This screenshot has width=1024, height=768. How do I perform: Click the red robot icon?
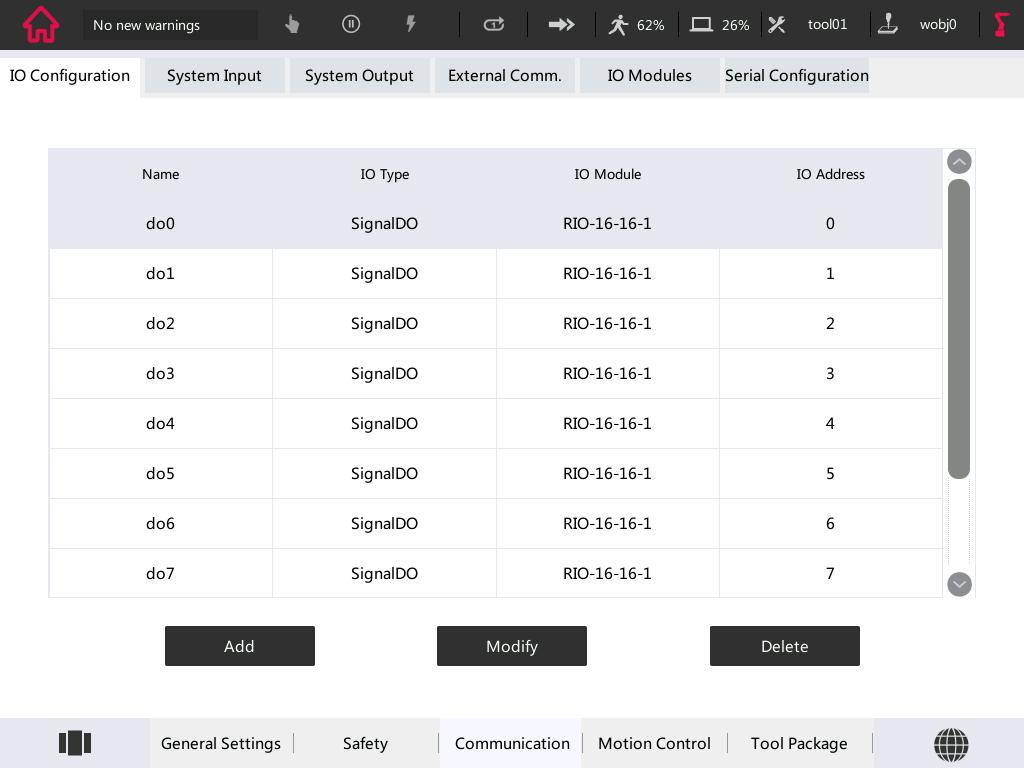[1001, 25]
